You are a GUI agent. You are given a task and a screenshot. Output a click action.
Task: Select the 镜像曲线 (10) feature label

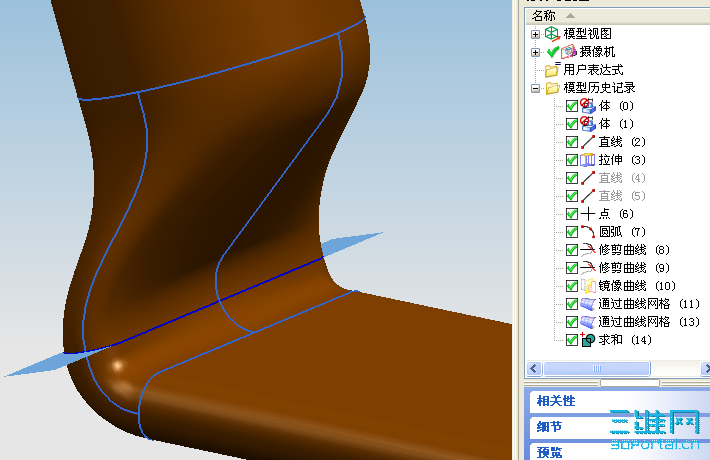coord(637,286)
